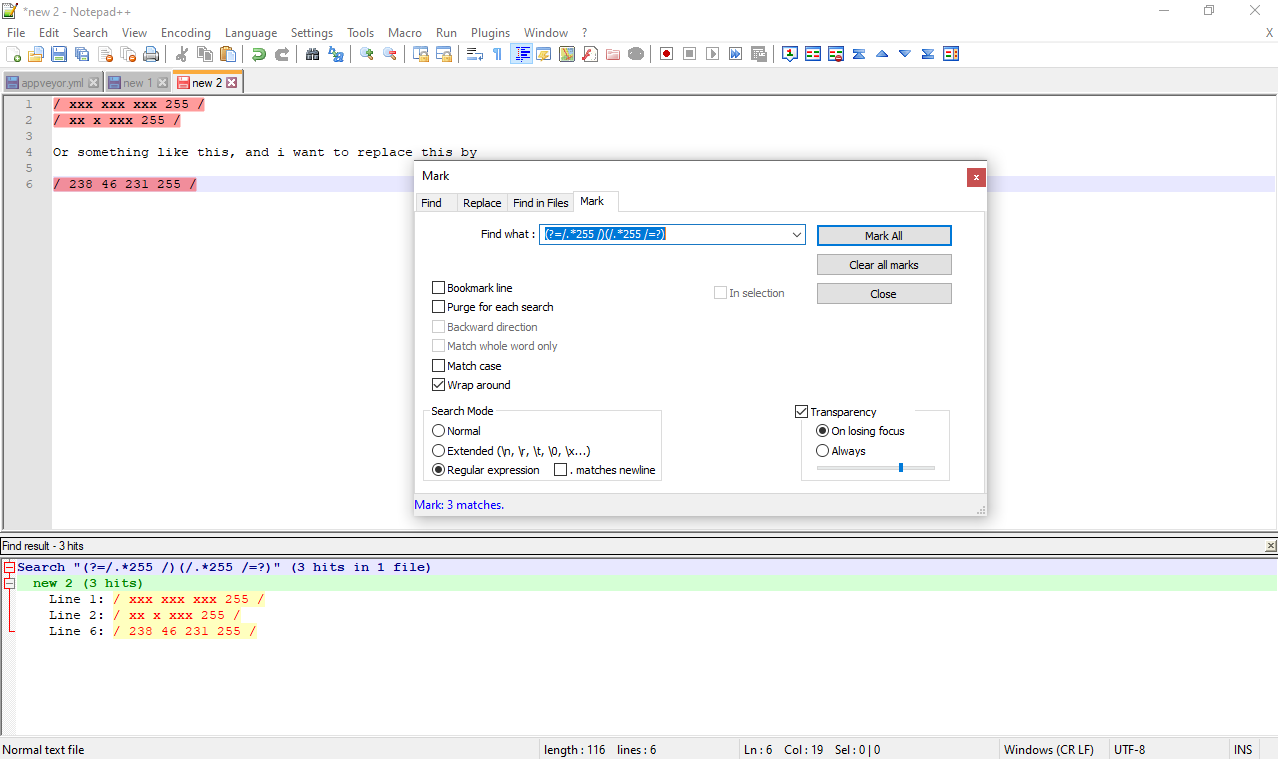Tick the '. matches newline' checkbox
1278x759 pixels.
(x=561, y=470)
